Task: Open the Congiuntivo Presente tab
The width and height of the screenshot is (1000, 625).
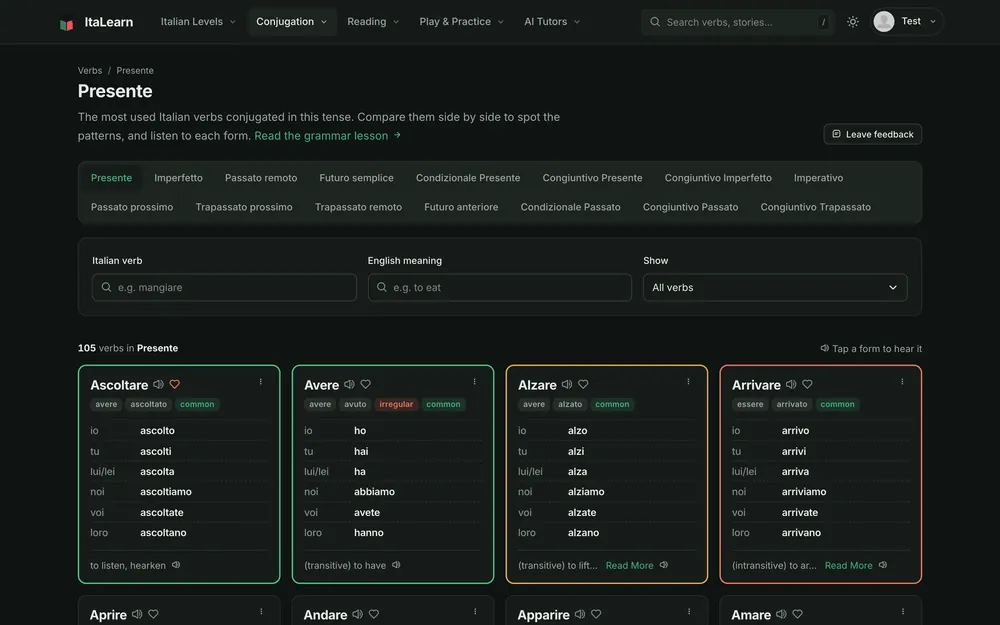Action: coord(592,178)
